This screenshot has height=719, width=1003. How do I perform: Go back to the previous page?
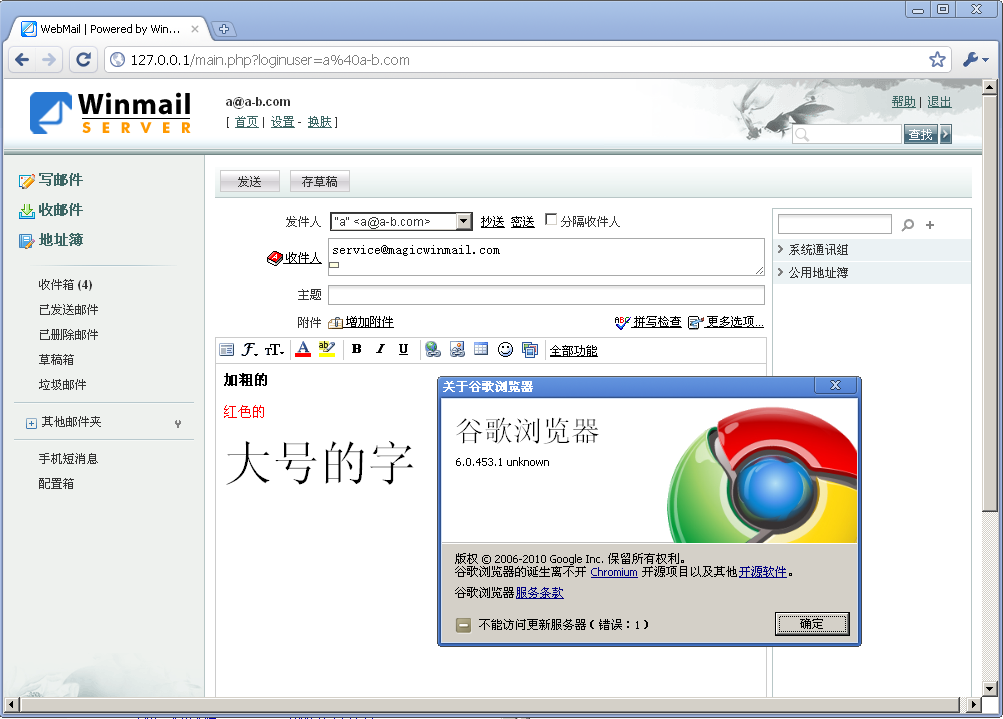tap(22, 59)
